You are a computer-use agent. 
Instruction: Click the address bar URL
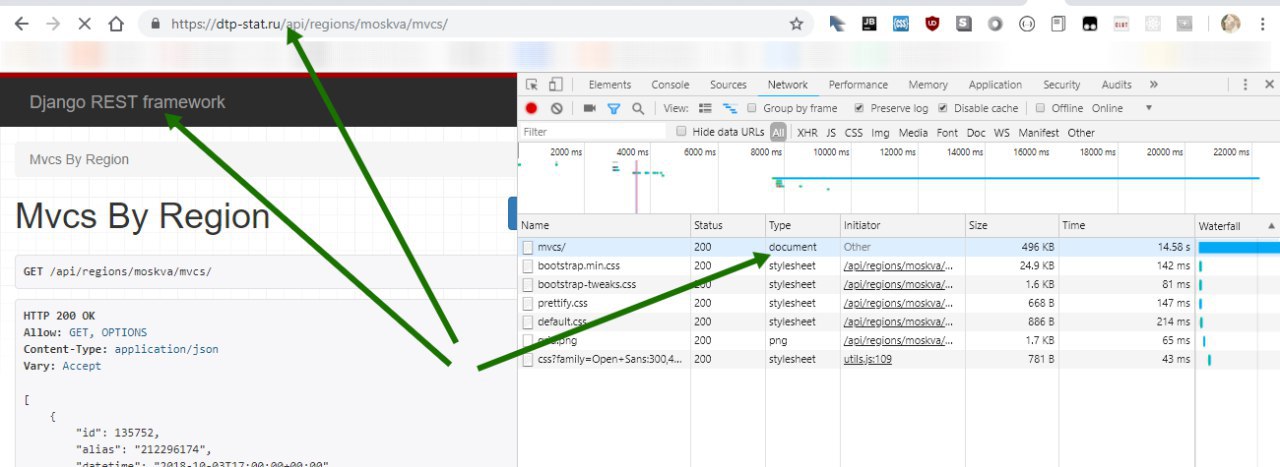(310, 24)
